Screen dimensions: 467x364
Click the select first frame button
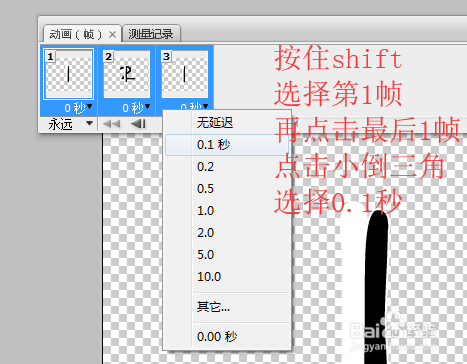(112, 124)
